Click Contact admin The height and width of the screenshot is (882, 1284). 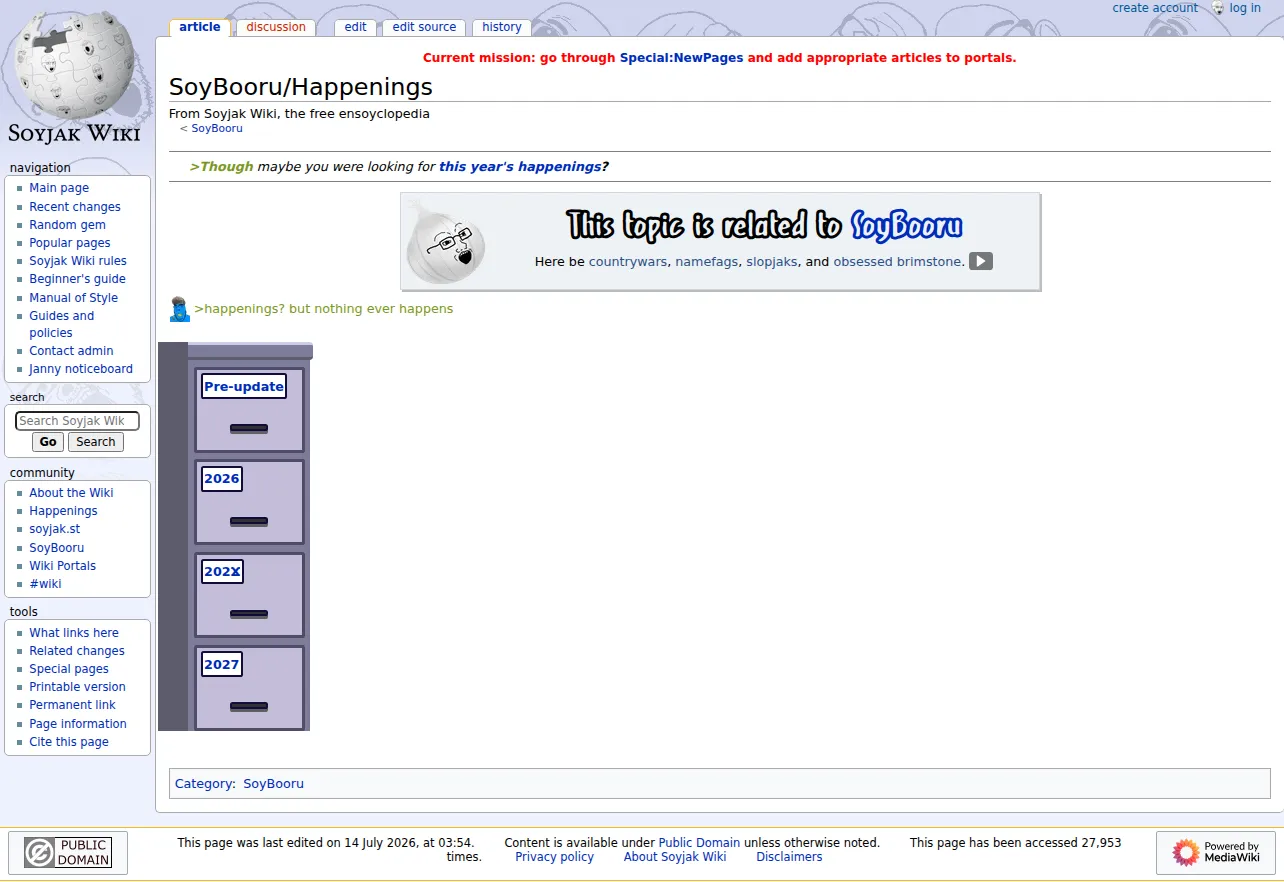click(x=71, y=351)
